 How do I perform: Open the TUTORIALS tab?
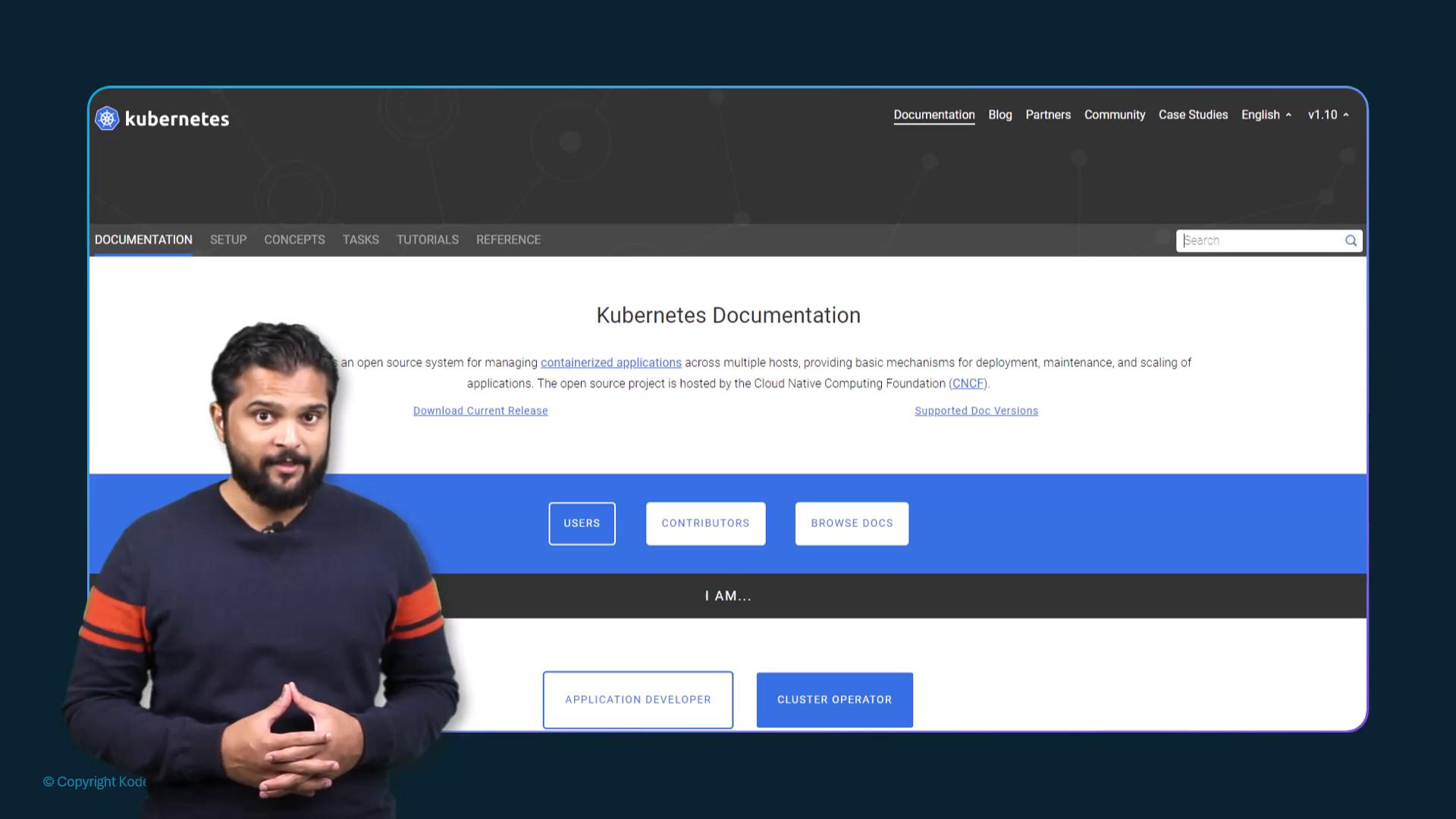(x=427, y=240)
